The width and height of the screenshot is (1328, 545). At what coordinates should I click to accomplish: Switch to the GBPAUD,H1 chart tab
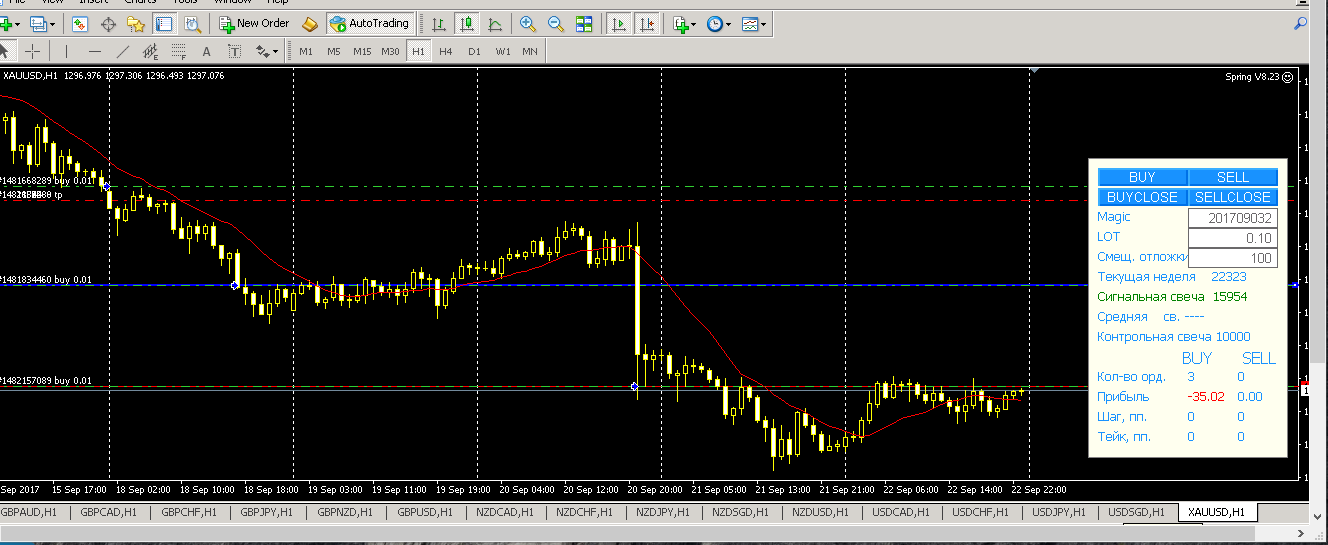29,512
